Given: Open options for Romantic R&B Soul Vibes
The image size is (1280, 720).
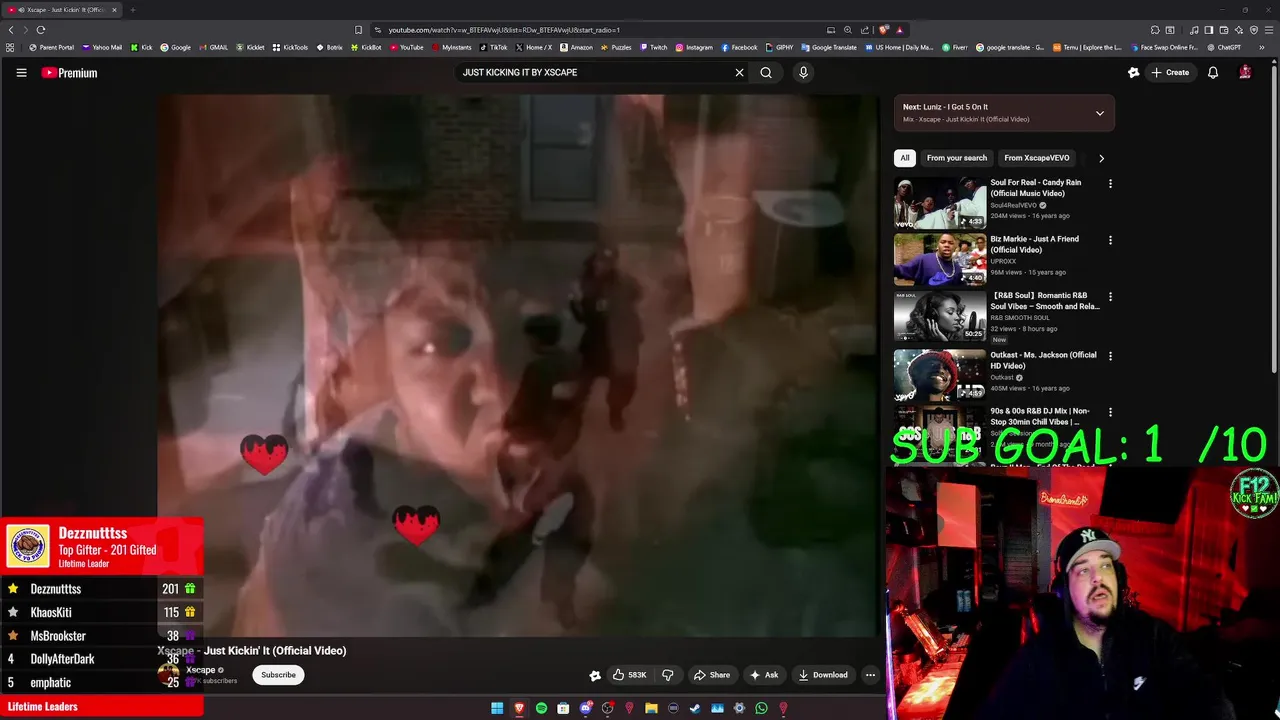Looking at the screenshot, I should 1110,297.
